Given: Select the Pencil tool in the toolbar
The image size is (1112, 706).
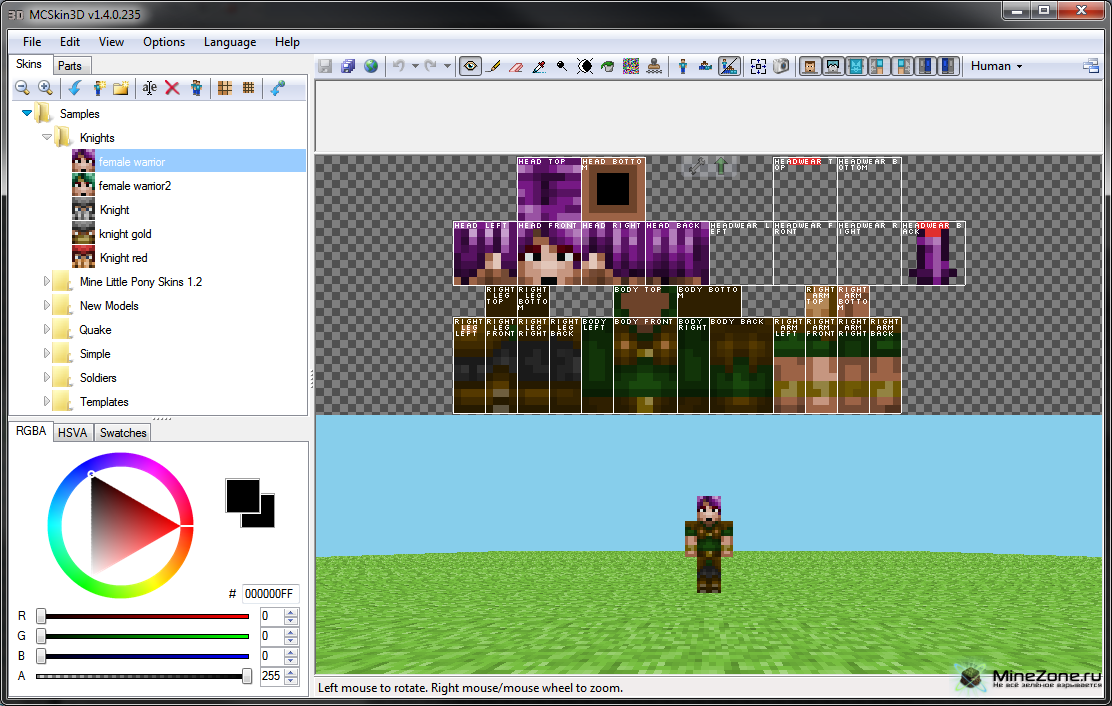Looking at the screenshot, I should pyautogui.click(x=493, y=66).
